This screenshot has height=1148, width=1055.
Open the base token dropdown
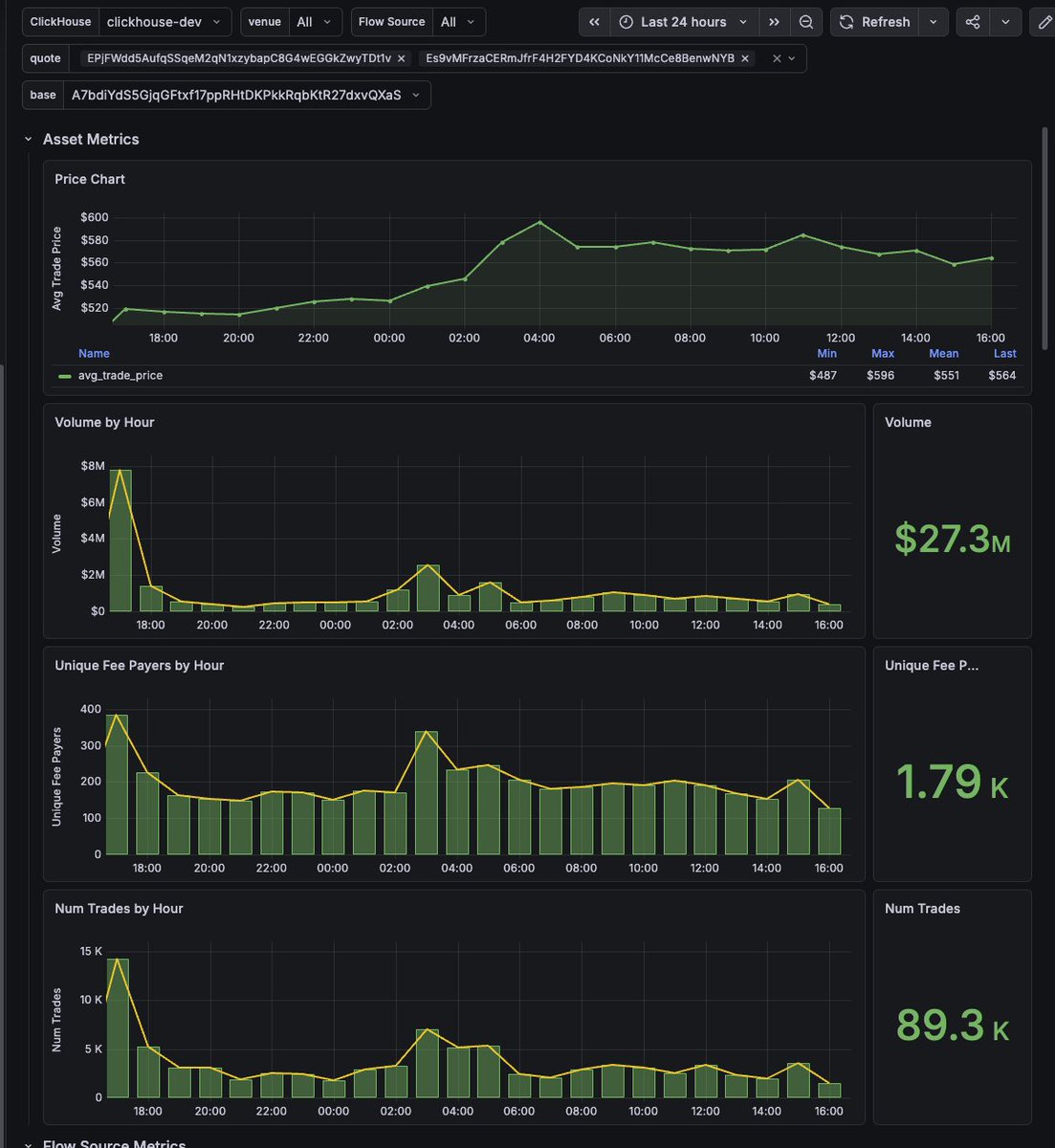[x=247, y=95]
